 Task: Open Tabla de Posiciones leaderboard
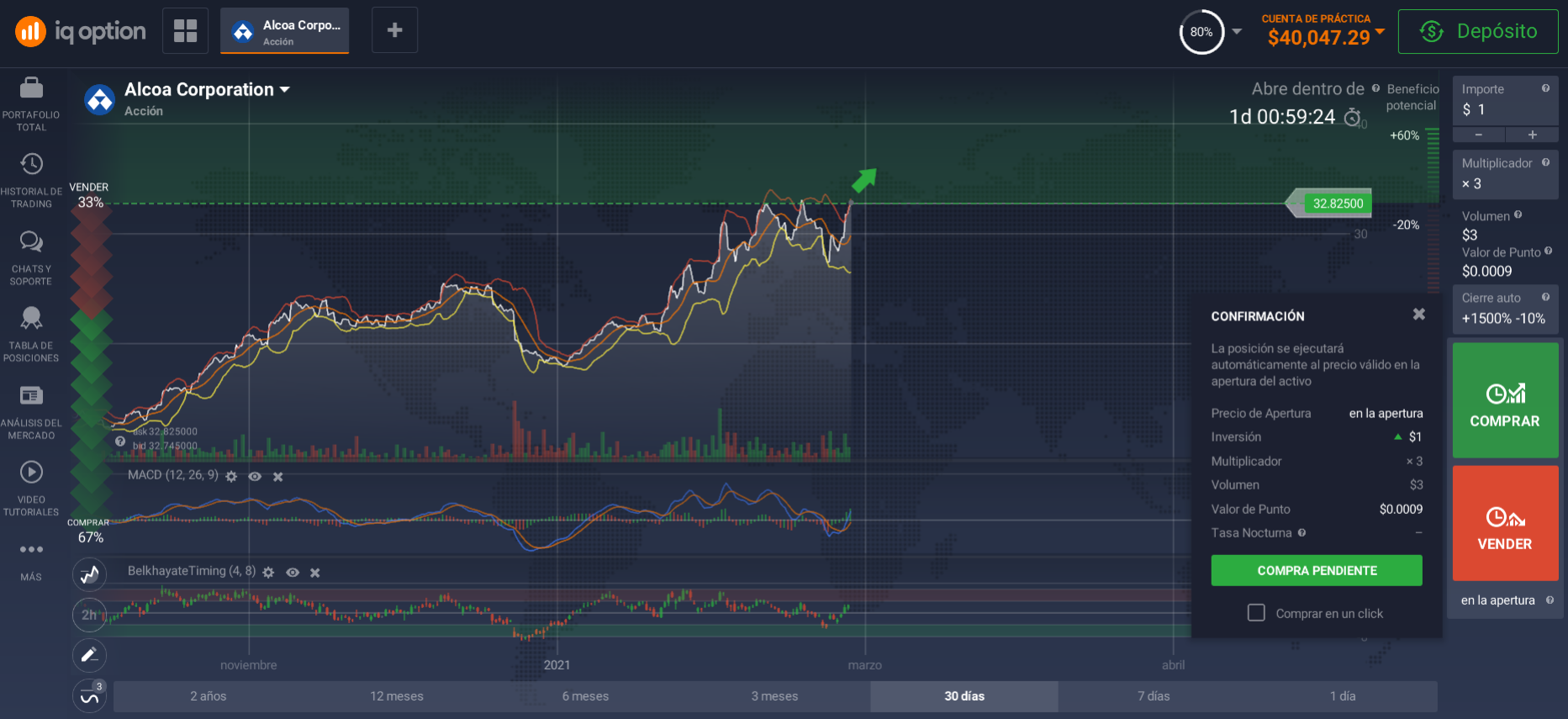31,335
